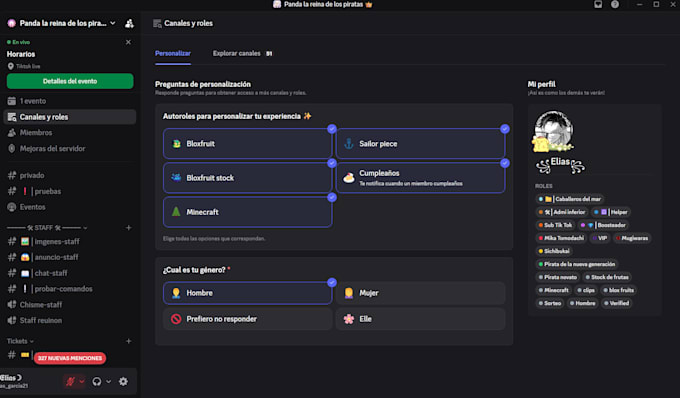Jump to 327 nuevas menciones
The image size is (680, 398).
[x=70, y=358]
